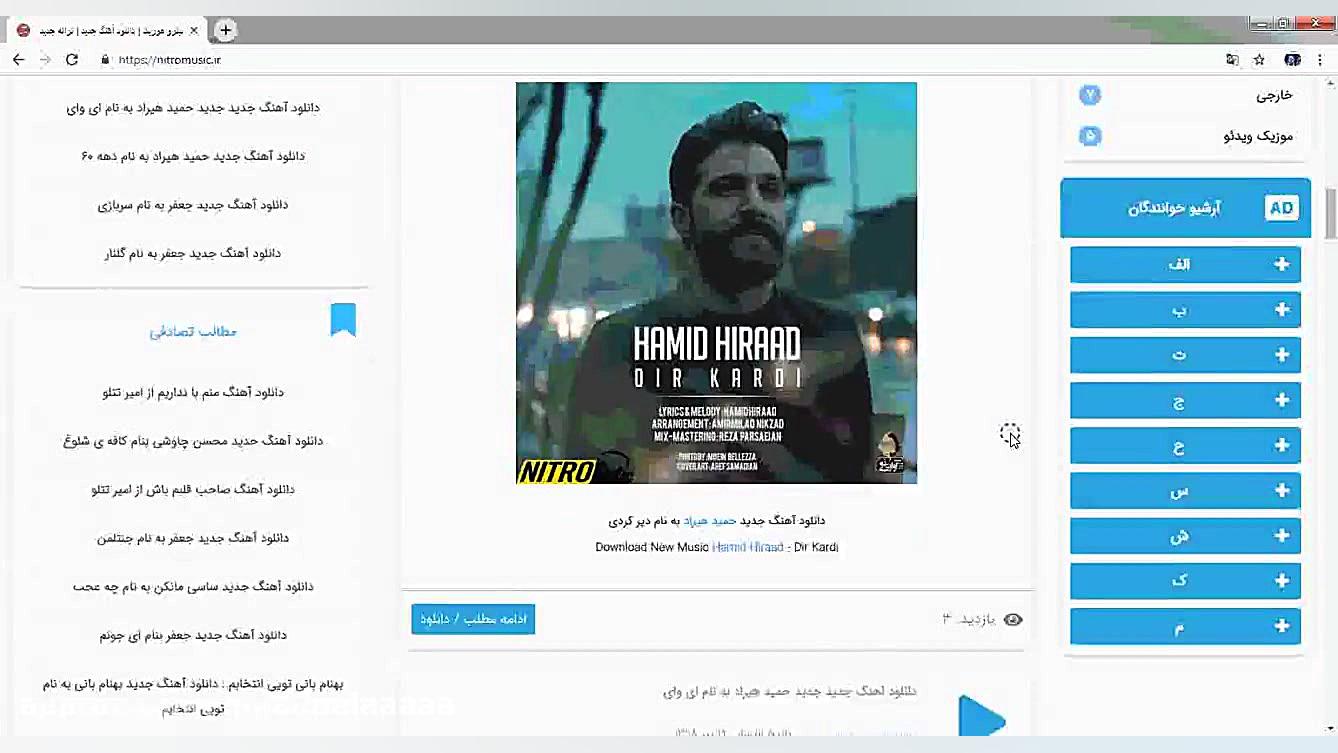
Task: Expand the م singers archive row
Action: point(1185,627)
